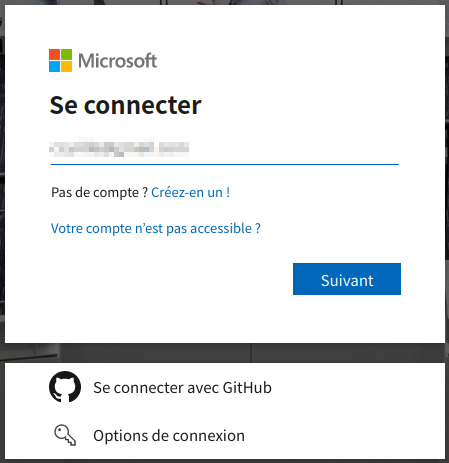Image resolution: width=449 pixels, height=463 pixels.
Task: Click the GitHub Octocat icon
Action: coord(65,387)
